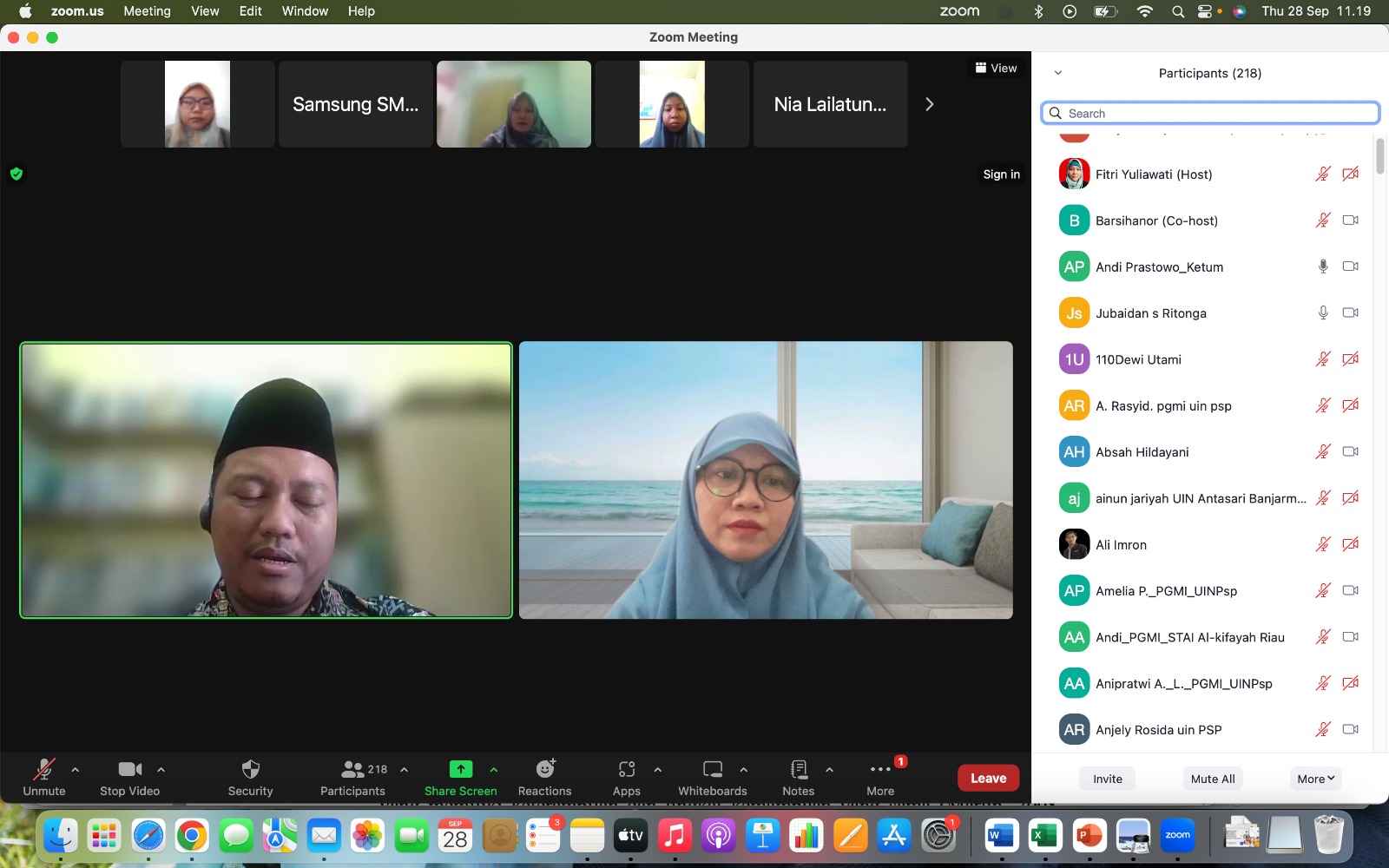
Task: Select the Samsung SM... video thumbnail
Action: [x=355, y=104]
